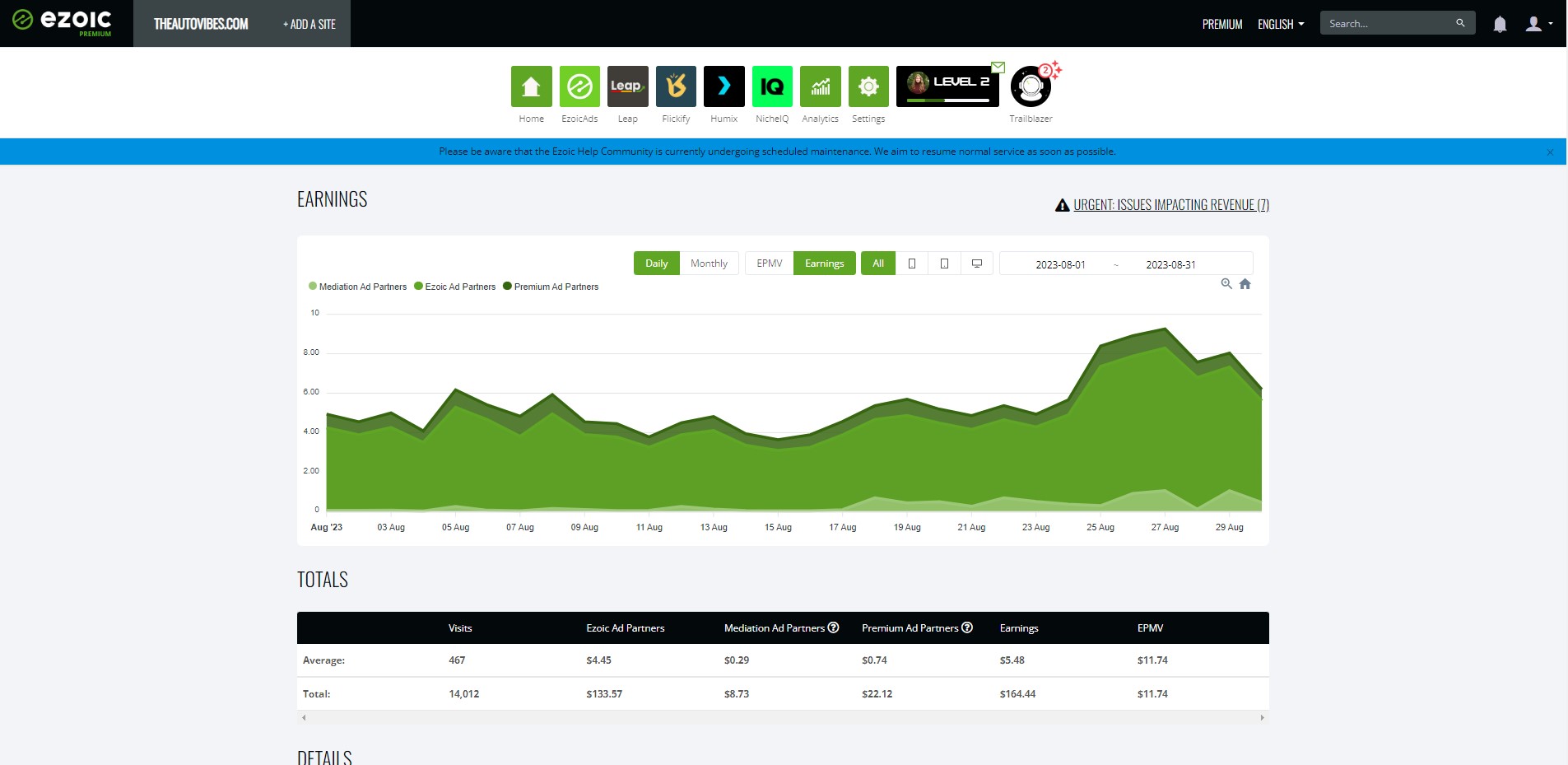Image resolution: width=1568 pixels, height=765 pixels.
Task: Click the Ezoic Ad Partners column header
Action: (x=626, y=627)
